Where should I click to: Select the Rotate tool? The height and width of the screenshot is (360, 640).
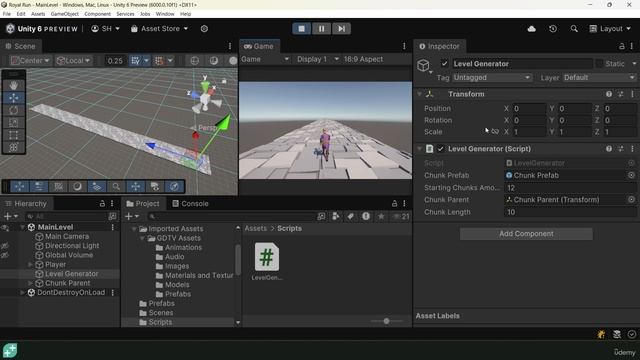[14, 110]
